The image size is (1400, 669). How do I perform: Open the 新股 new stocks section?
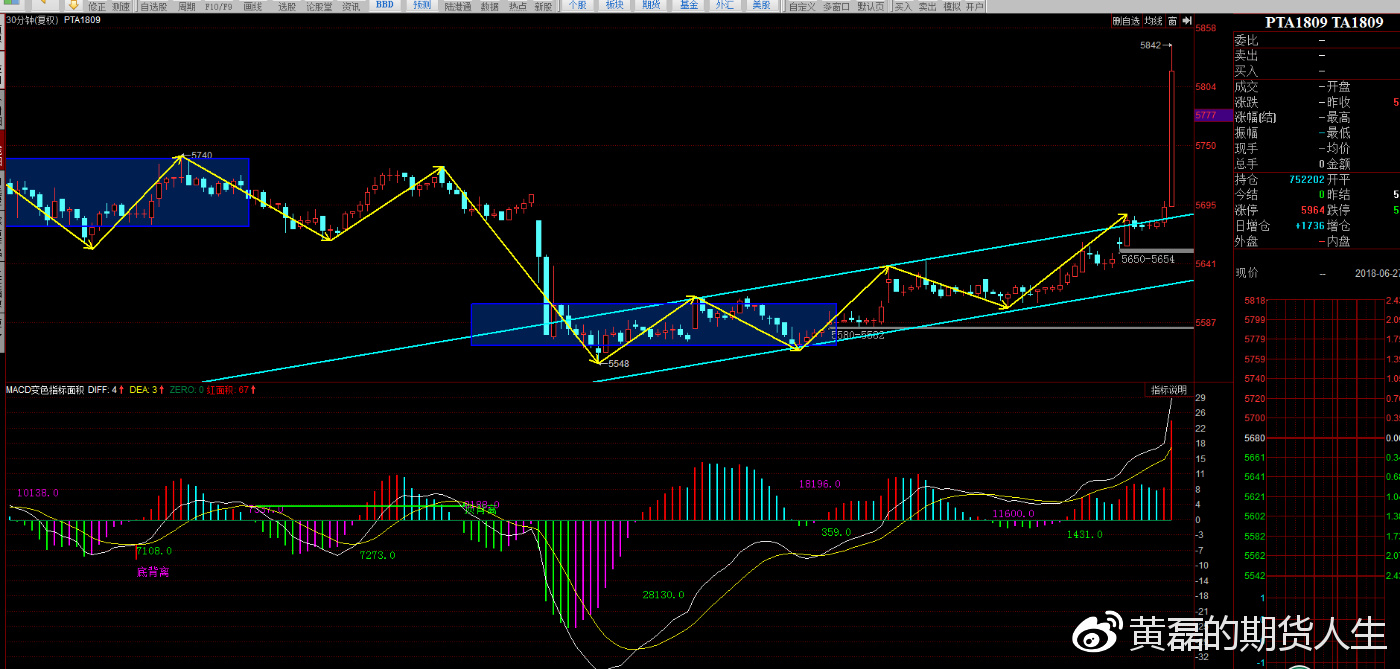(543, 6)
